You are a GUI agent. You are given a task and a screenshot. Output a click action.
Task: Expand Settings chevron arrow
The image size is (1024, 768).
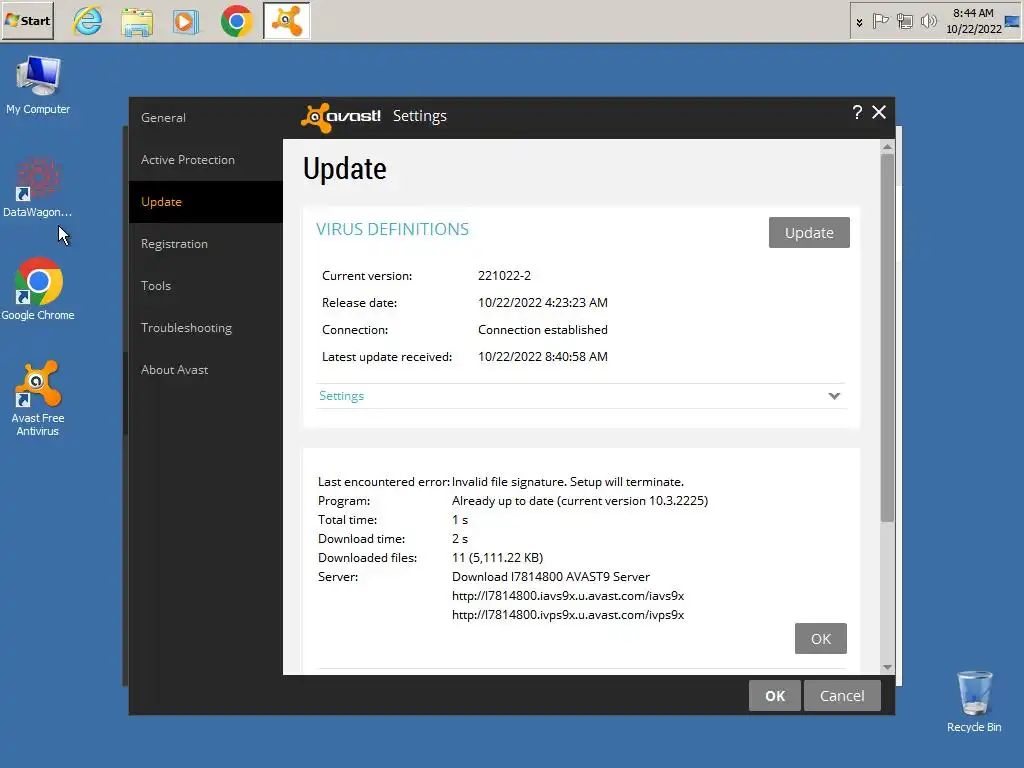pos(834,396)
